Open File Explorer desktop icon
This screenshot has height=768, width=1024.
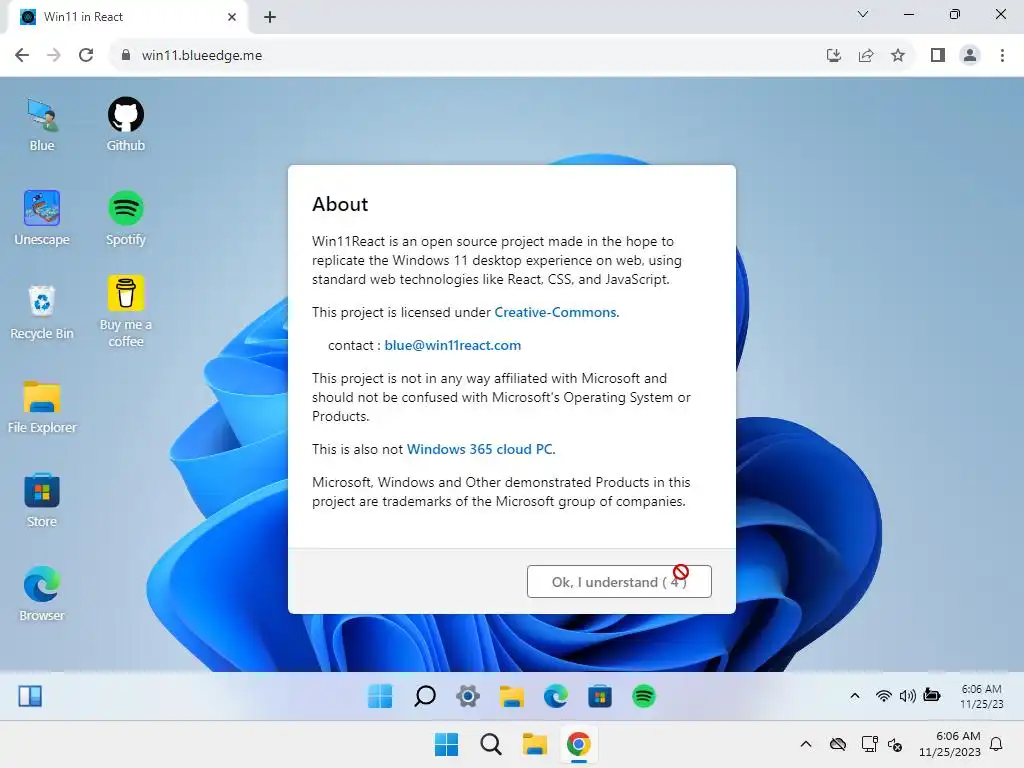(x=42, y=406)
